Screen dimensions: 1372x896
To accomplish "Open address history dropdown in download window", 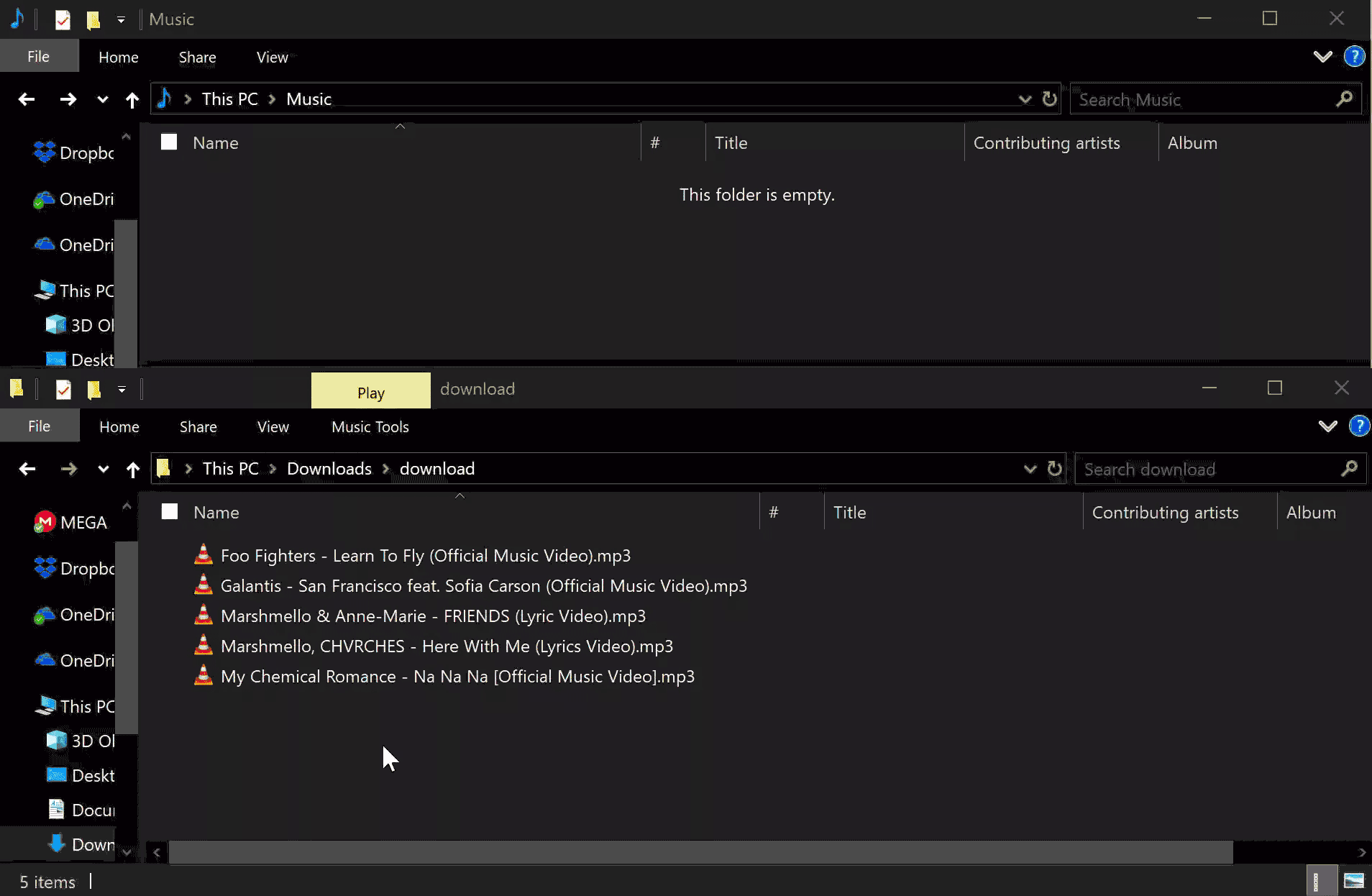I will point(1030,469).
